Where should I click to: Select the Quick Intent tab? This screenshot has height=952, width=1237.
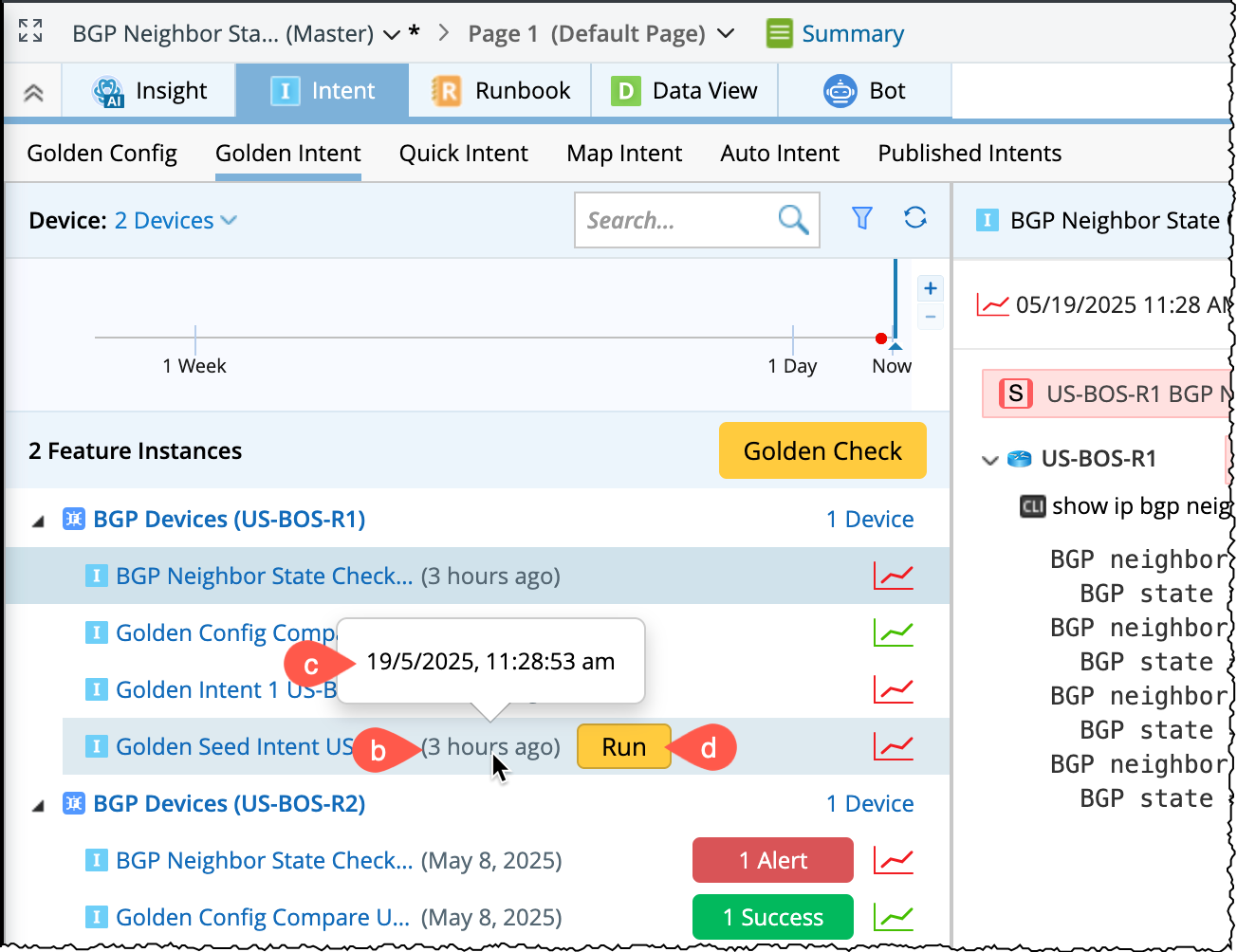point(463,154)
